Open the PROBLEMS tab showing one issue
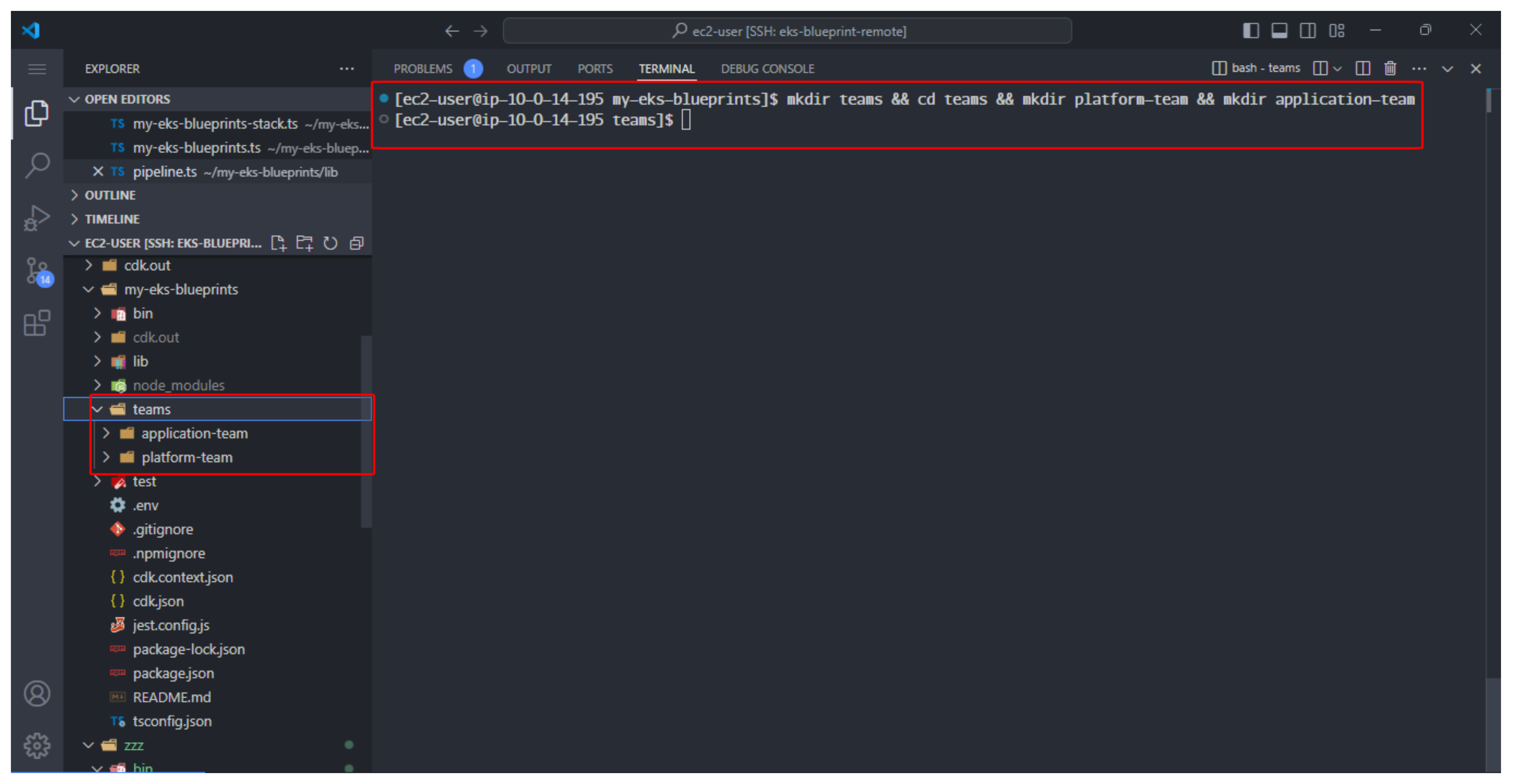 coord(423,68)
